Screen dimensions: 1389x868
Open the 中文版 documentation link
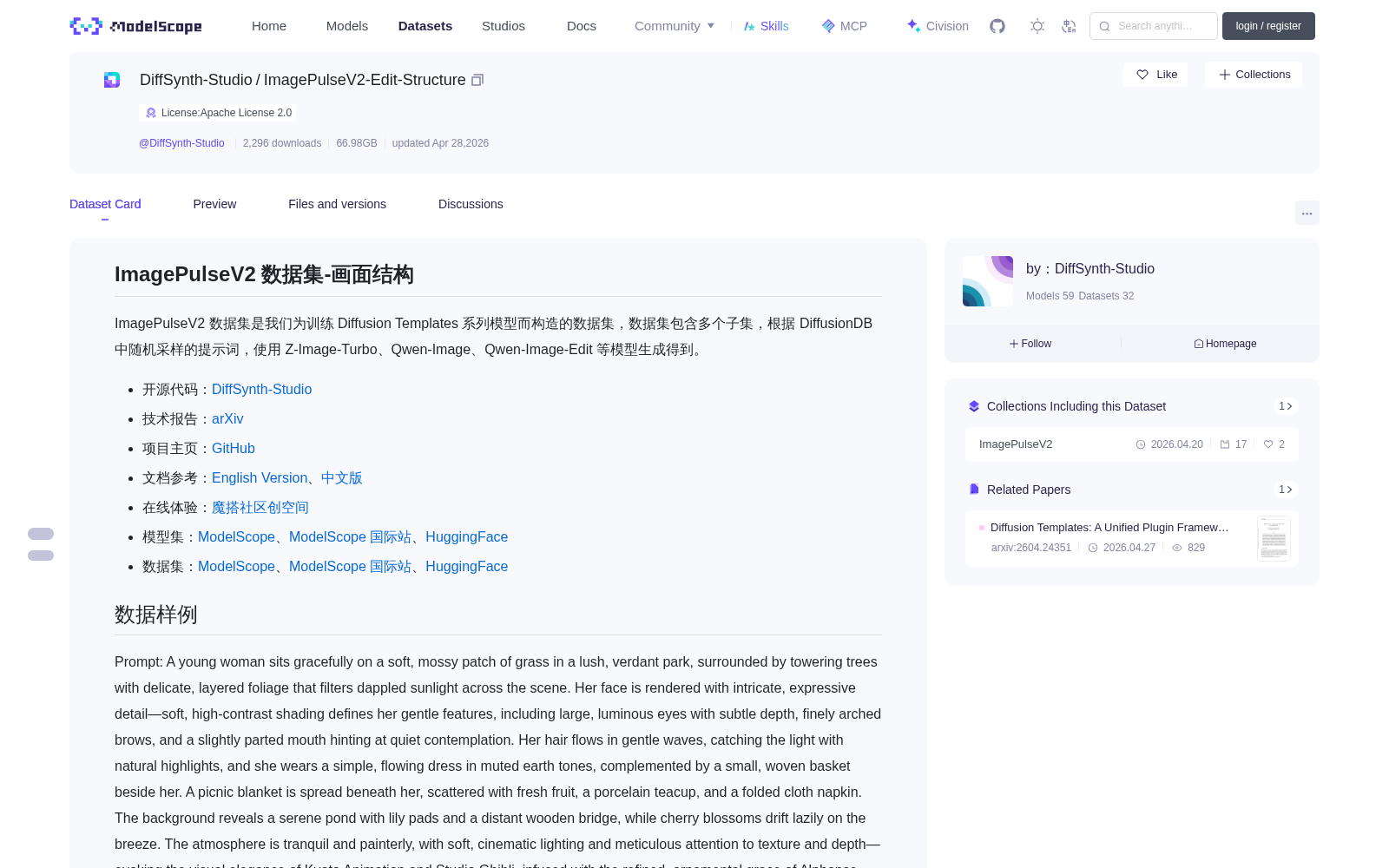pyautogui.click(x=342, y=478)
